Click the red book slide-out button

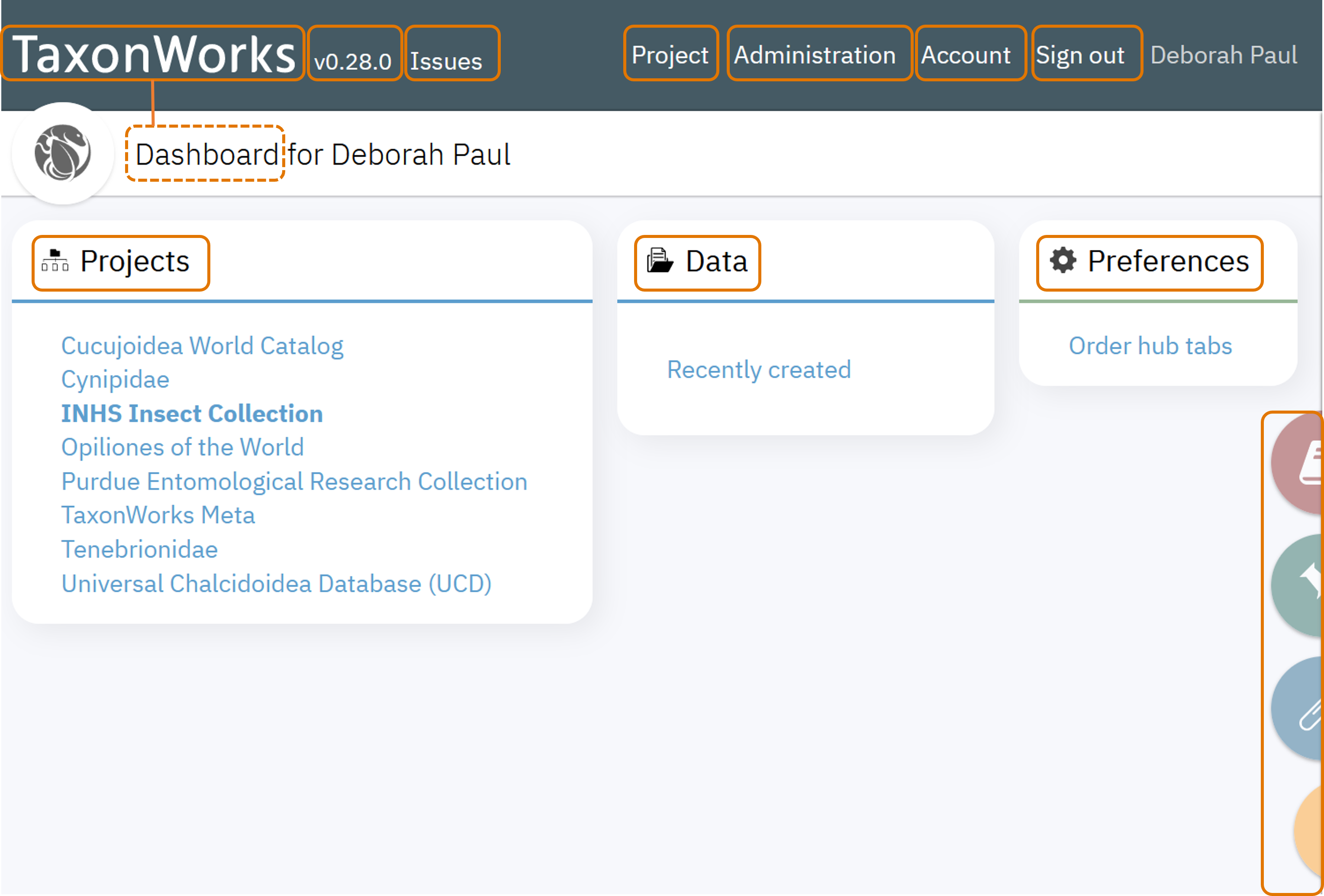(1297, 464)
